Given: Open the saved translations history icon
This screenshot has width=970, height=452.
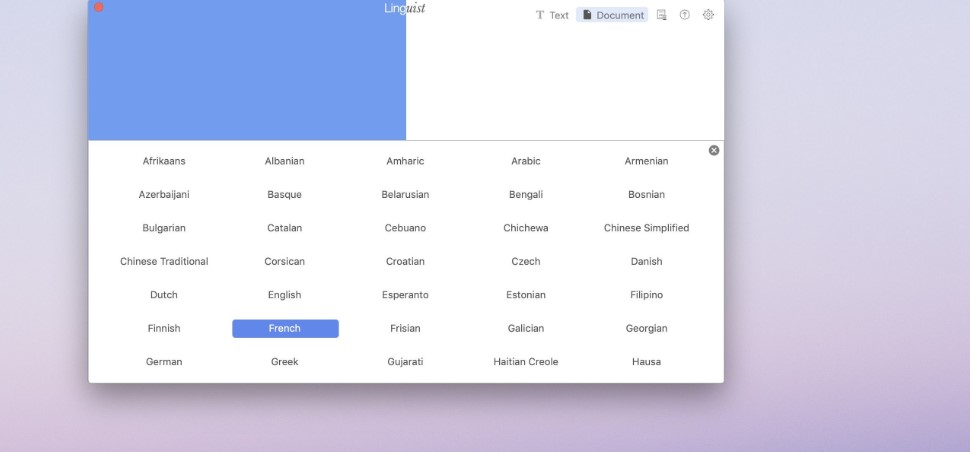Looking at the screenshot, I should (x=661, y=15).
